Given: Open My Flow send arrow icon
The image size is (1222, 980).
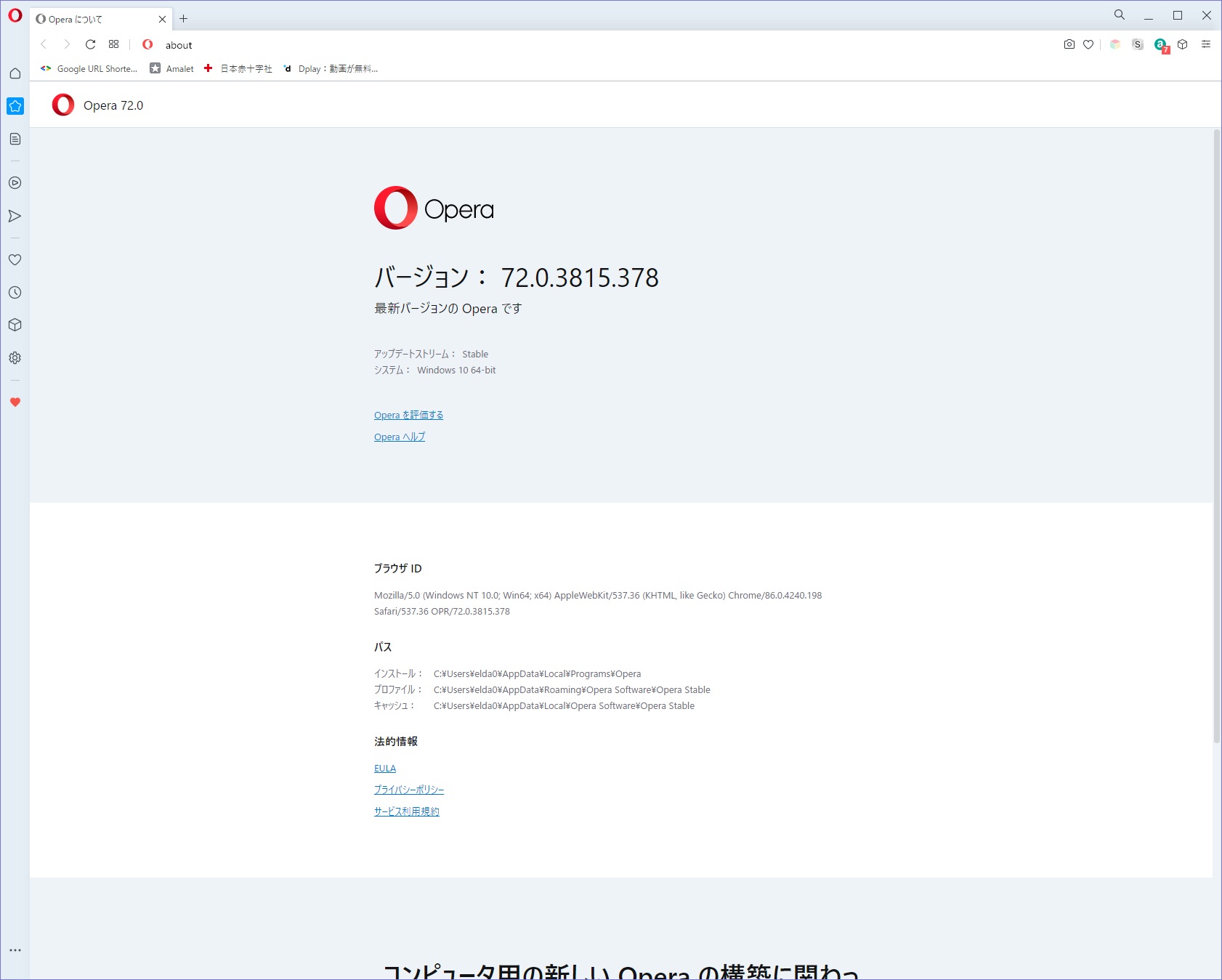Looking at the screenshot, I should click(x=15, y=216).
